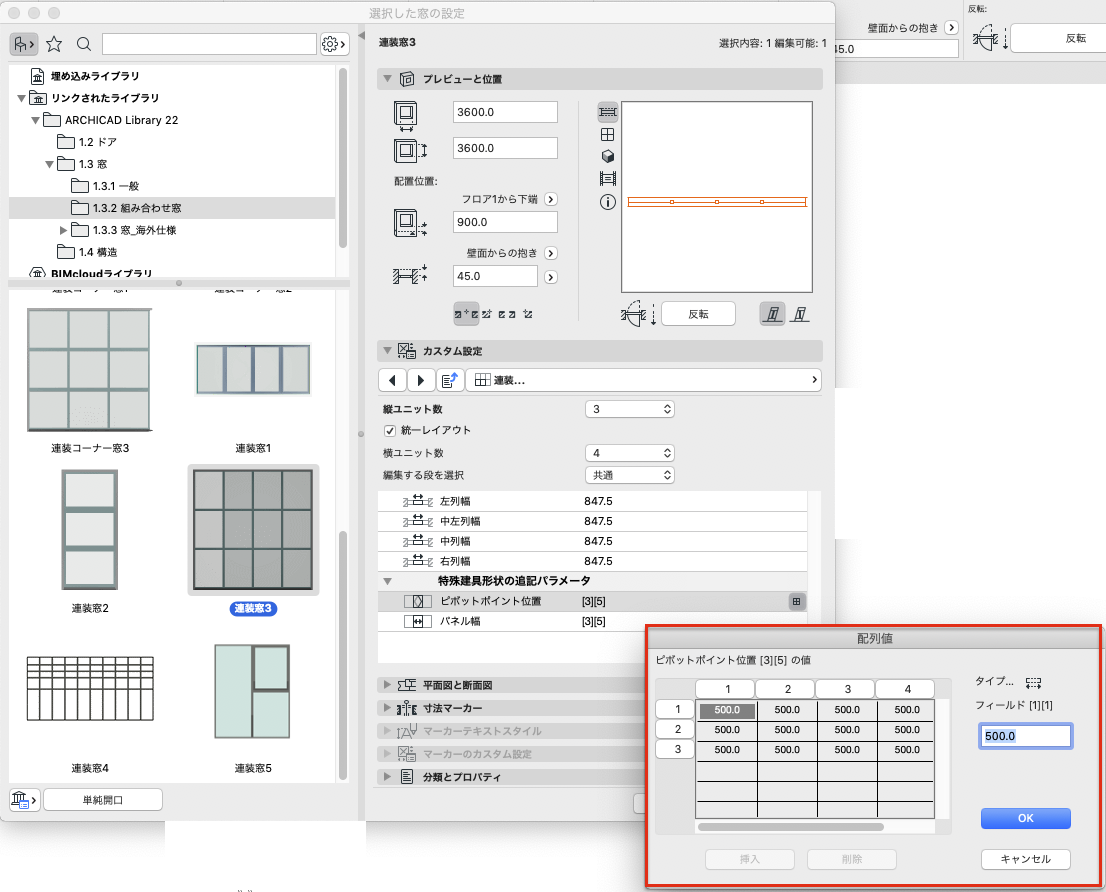The height and width of the screenshot is (892, 1106).
Task: Click the array table horizontal scrollbar
Action: pyautogui.click(x=790, y=826)
